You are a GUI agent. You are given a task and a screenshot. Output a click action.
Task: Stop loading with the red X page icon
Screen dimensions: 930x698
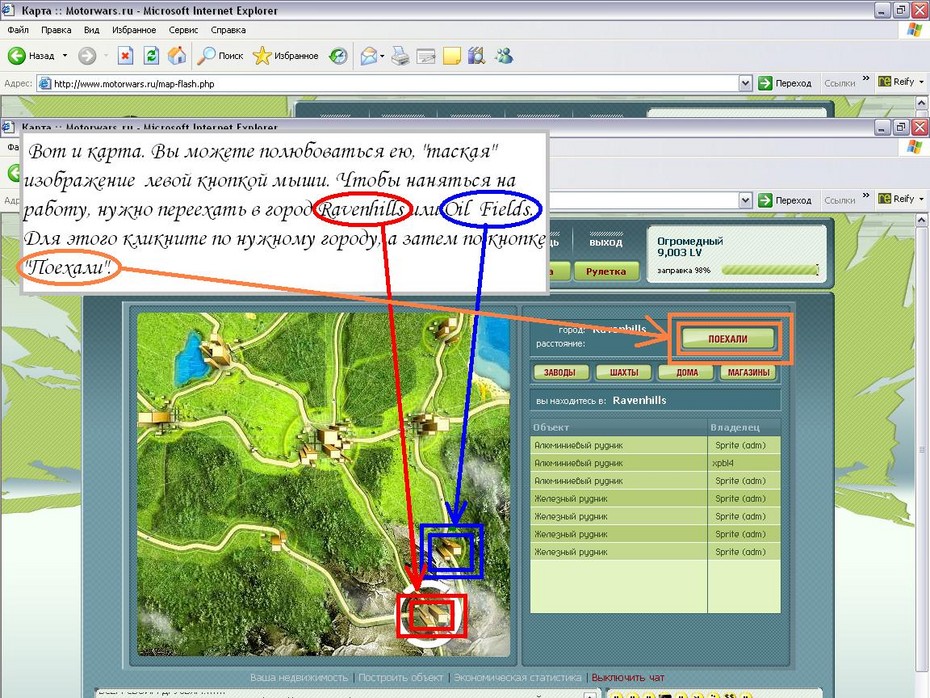(x=125, y=56)
